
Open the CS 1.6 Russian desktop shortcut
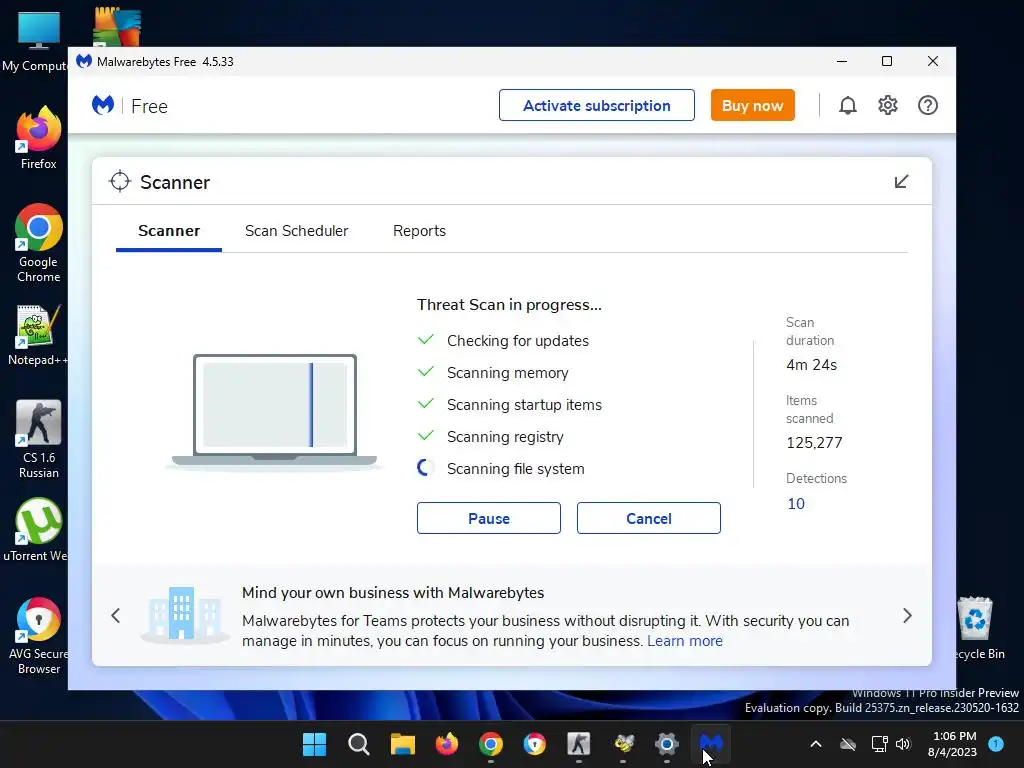39,440
